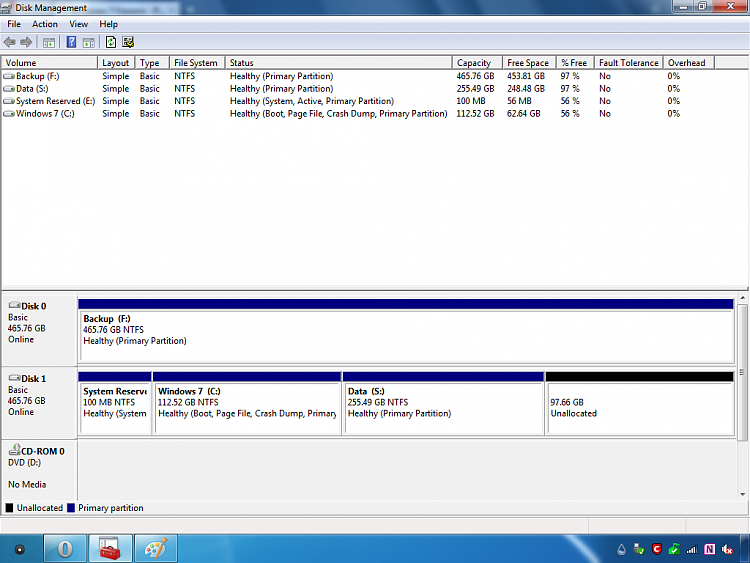Select the Windows 7 (C:) drive icon
This screenshot has width=750, height=563.
[x=9, y=113]
